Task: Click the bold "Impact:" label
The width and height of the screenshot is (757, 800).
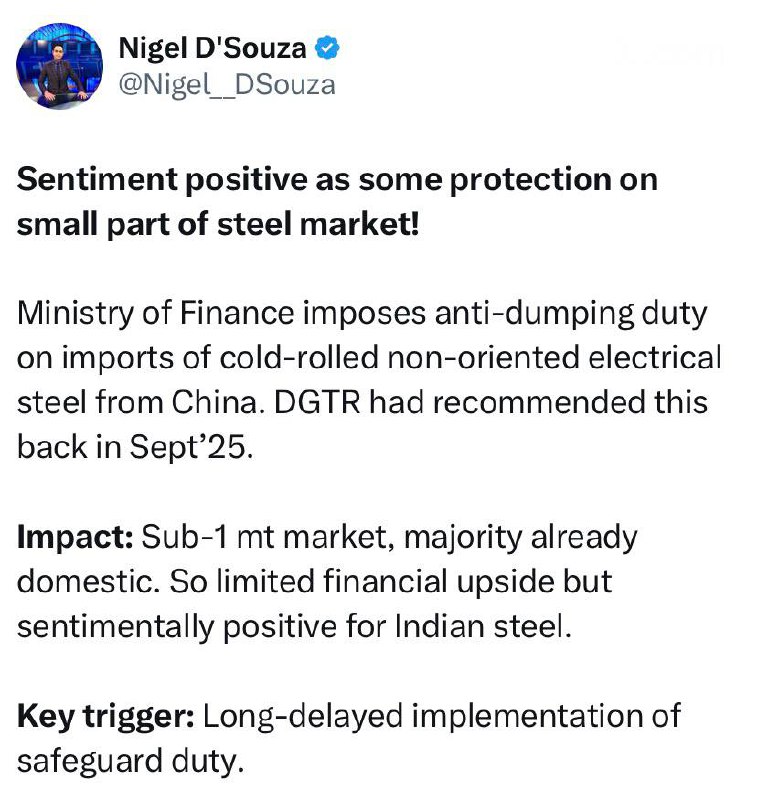Action: click(74, 537)
